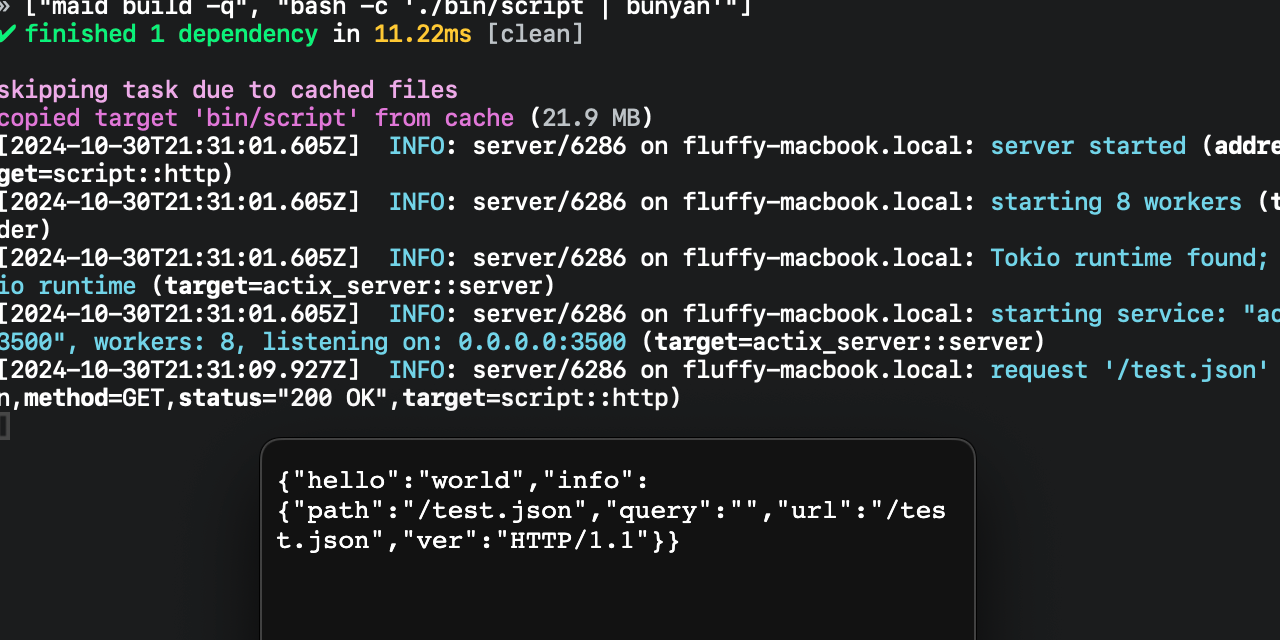Select the "21.9 MB" cache size text
The image size is (1280, 640).
point(591,118)
